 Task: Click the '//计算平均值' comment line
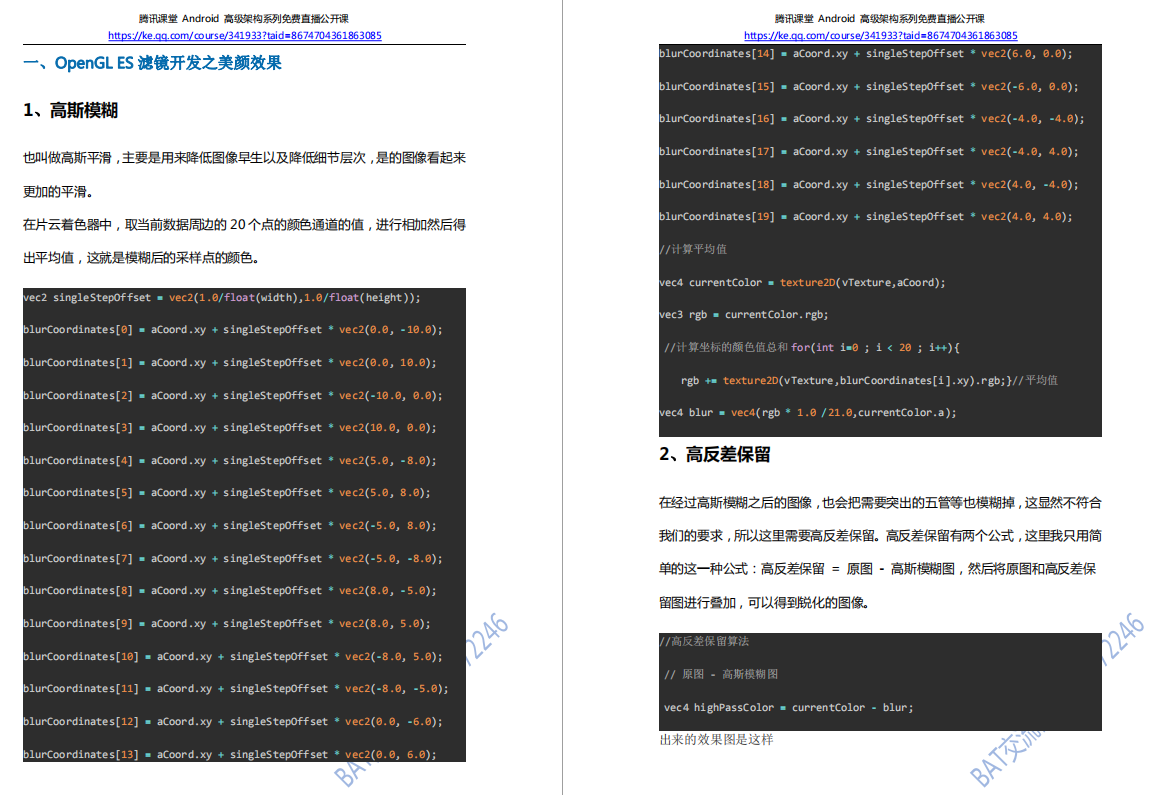(693, 249)
